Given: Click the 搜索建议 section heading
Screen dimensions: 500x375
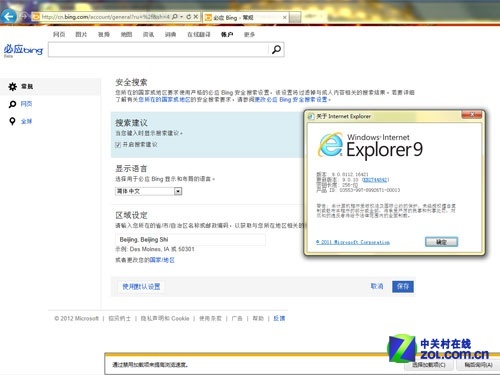Looking at the screenshot, I should [131, 123].
